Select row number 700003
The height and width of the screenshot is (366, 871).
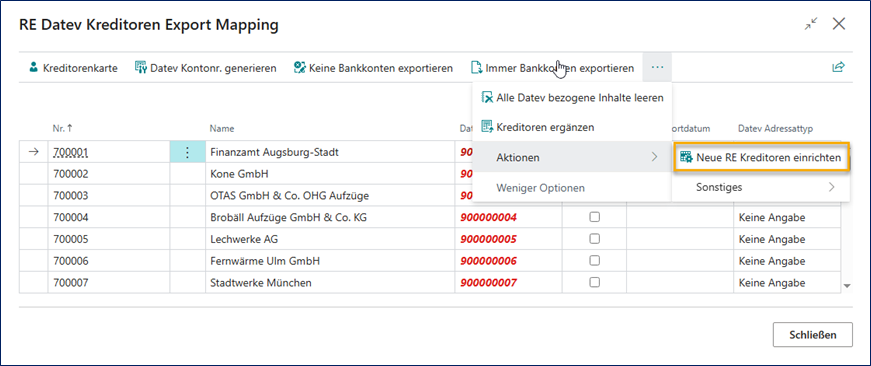coord(71,195)
